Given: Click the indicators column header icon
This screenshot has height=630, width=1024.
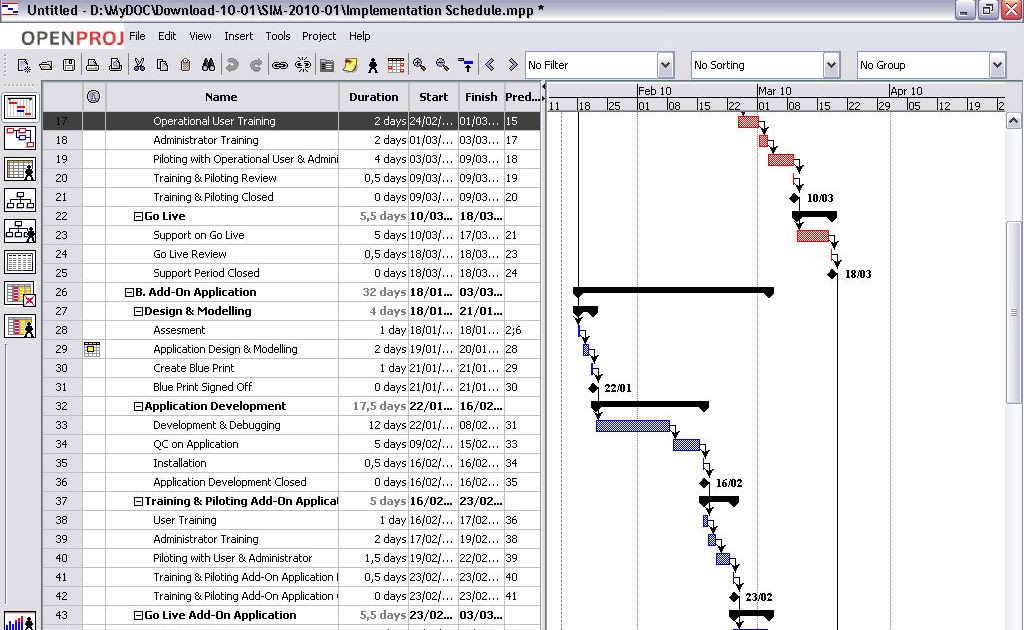Looking at the screenshot, I should coord(93,97).
